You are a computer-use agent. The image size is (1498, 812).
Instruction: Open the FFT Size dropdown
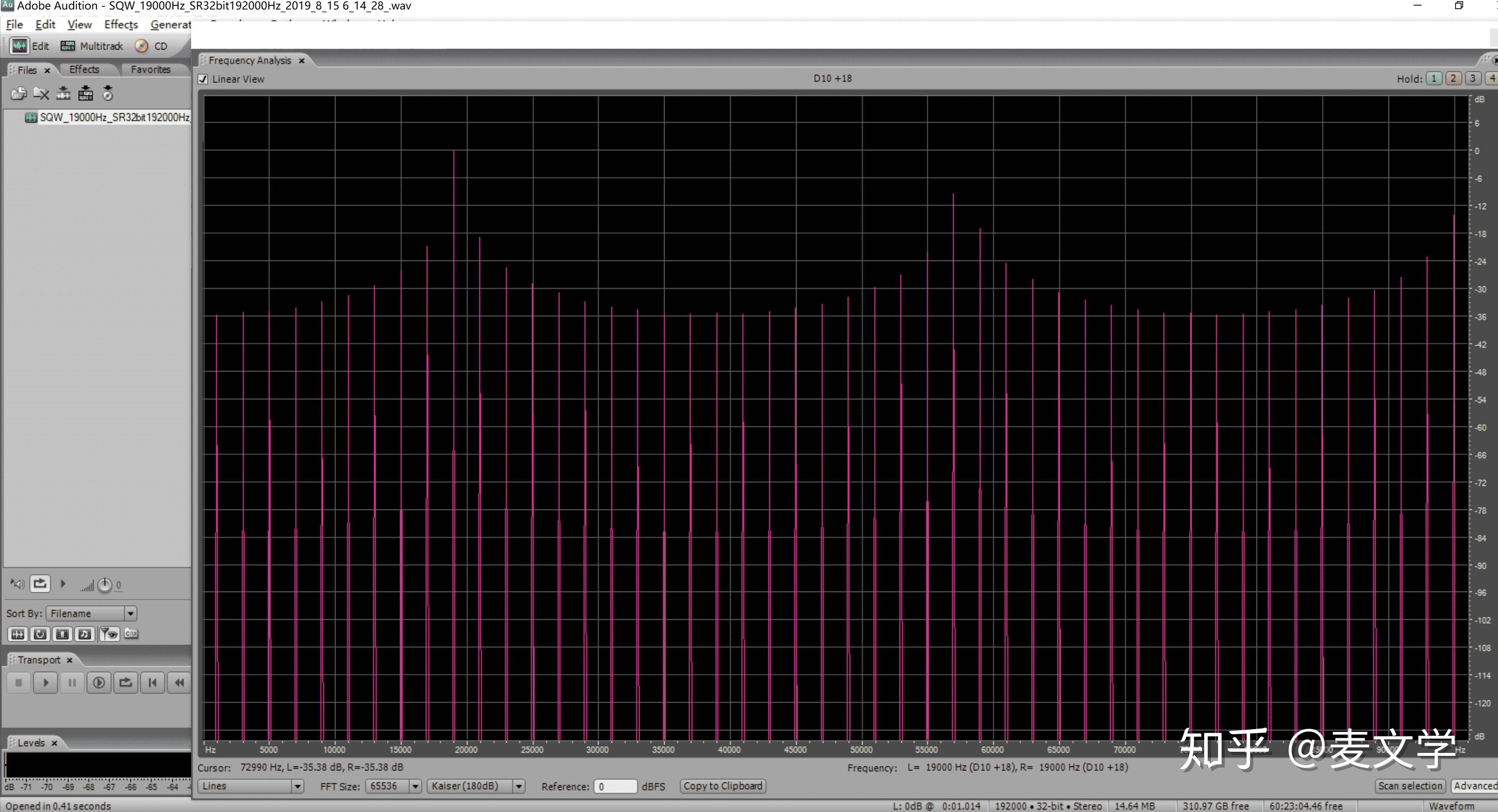click(415, 786)
